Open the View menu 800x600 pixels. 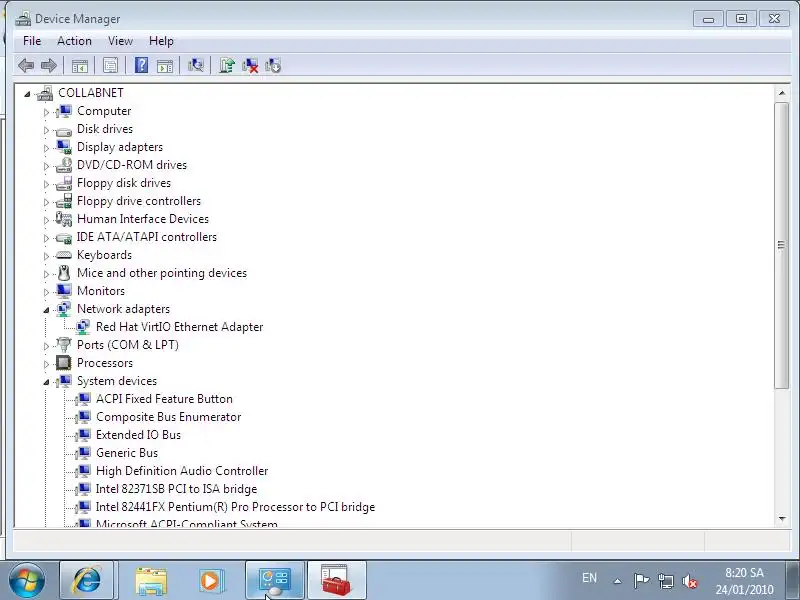120,41
